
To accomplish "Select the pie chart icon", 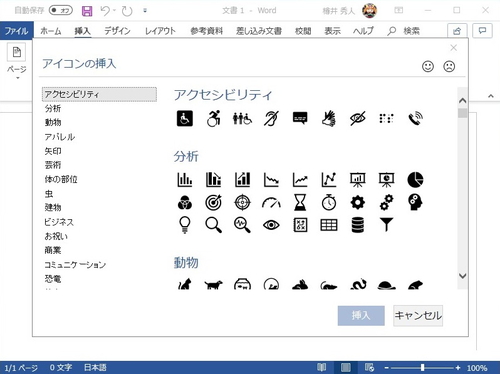I will (x=415, y=180).
